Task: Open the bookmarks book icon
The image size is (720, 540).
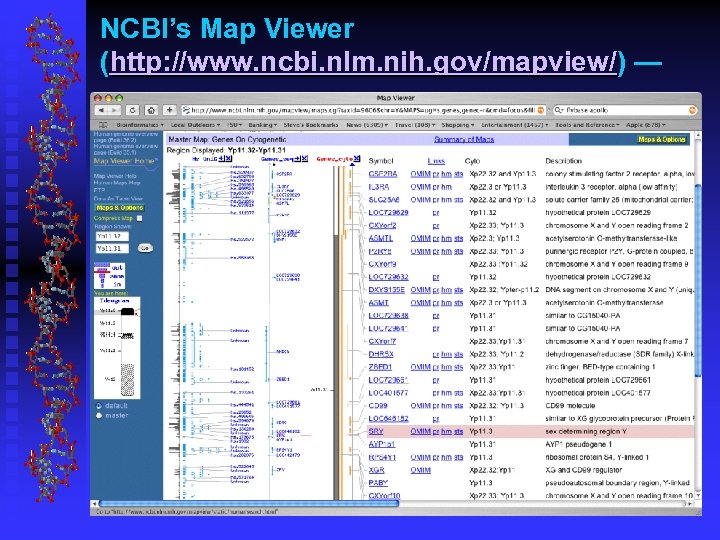Action: (x=103, y=125)
